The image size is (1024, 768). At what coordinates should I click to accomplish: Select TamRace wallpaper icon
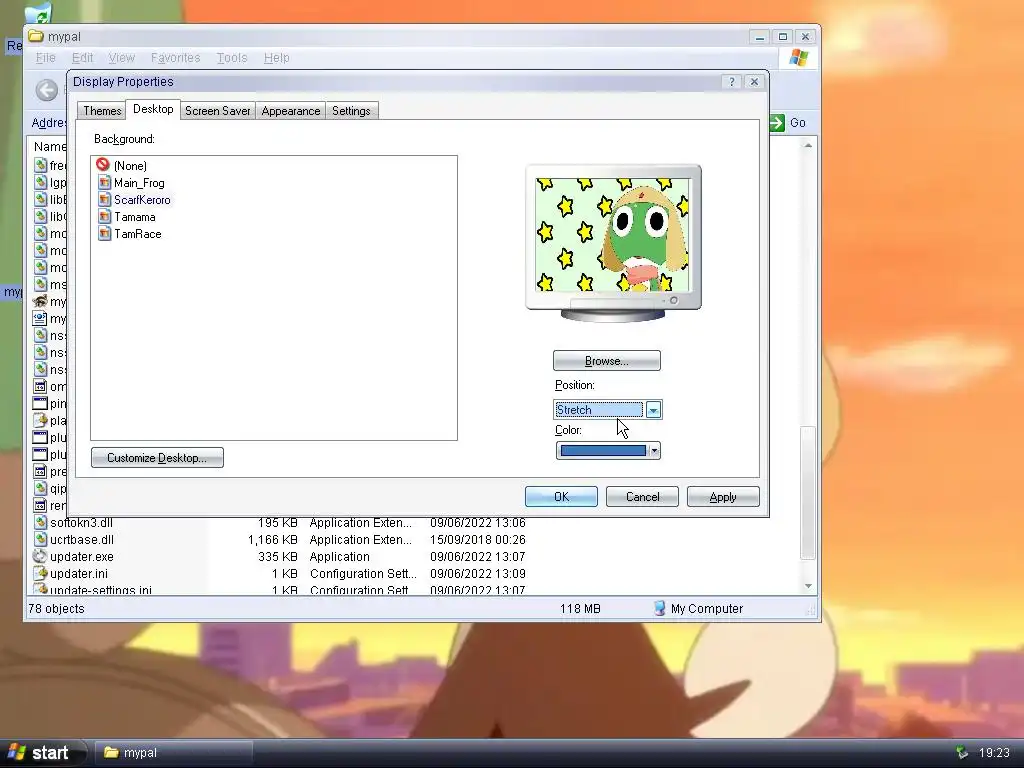(x=104, y=233)
